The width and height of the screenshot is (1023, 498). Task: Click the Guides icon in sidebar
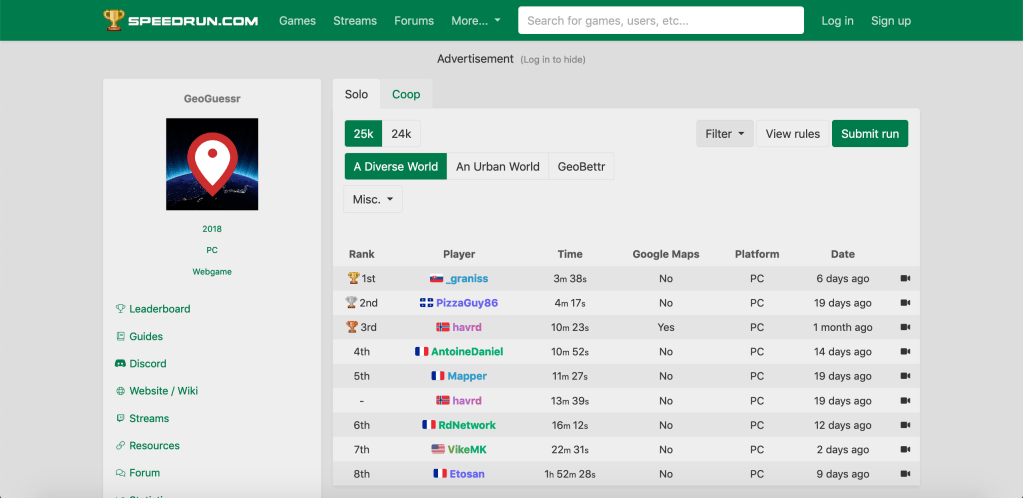tap(120, 337)
